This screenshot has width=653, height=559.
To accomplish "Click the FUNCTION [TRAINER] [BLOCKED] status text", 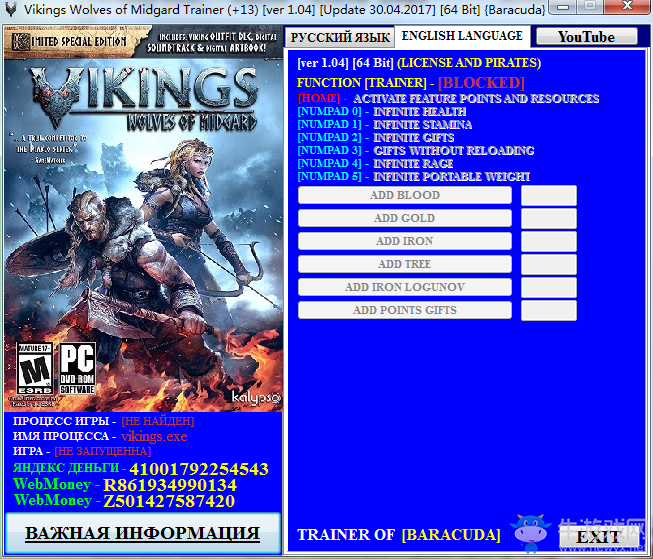I will (x=411, y=82).
